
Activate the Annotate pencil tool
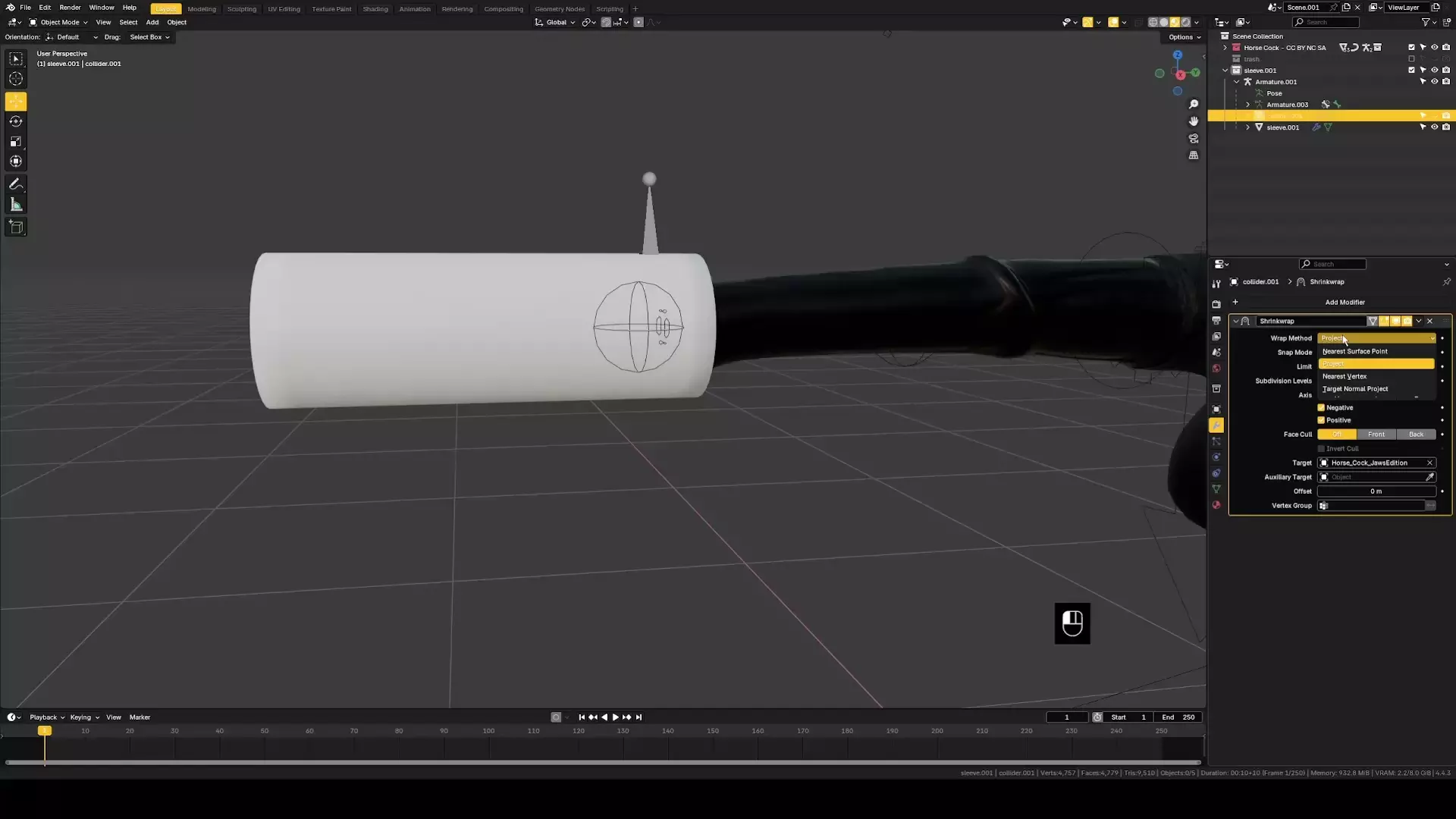click(x=16, y=184)
